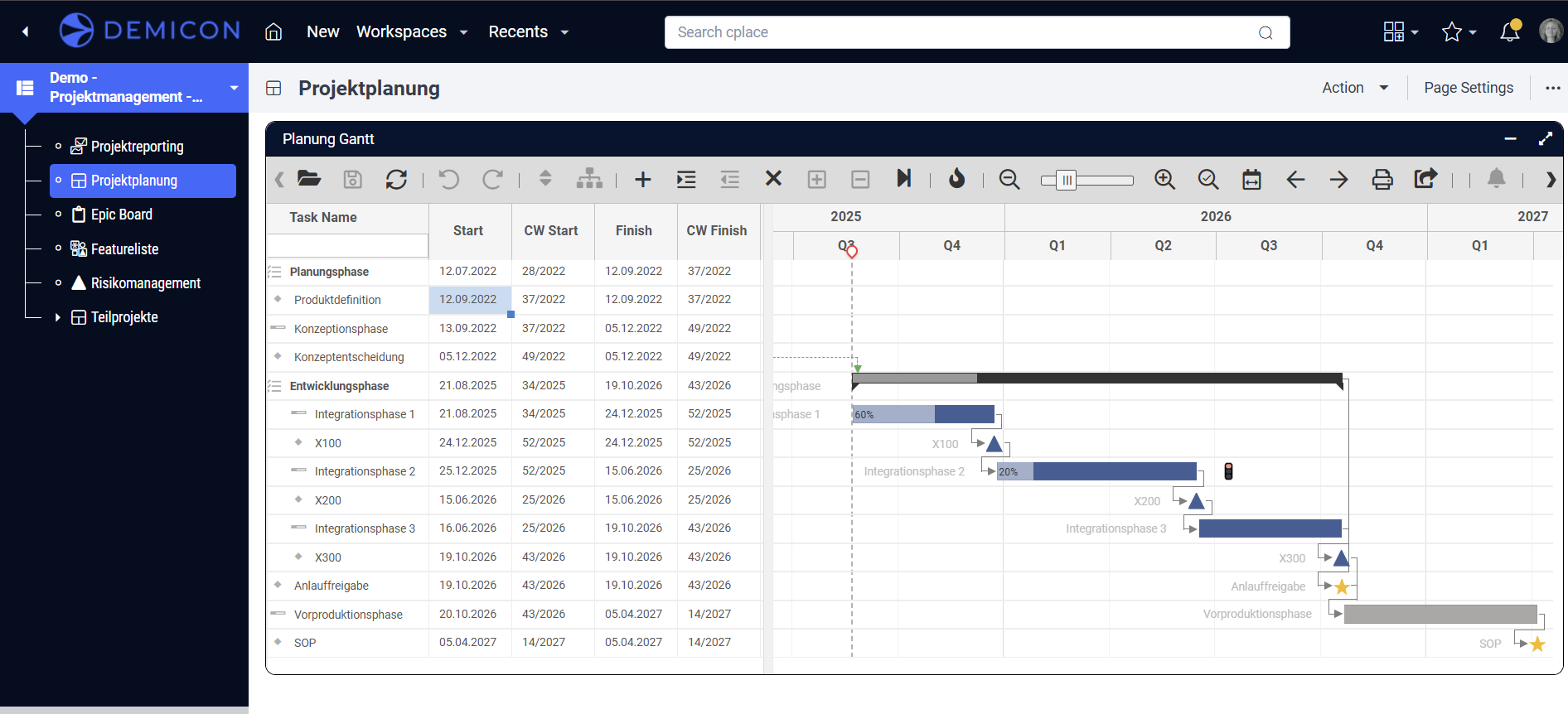Expand the Teilprojekte tree node
This screenshot has width=1568, height=714.
(x=57, y=317)
